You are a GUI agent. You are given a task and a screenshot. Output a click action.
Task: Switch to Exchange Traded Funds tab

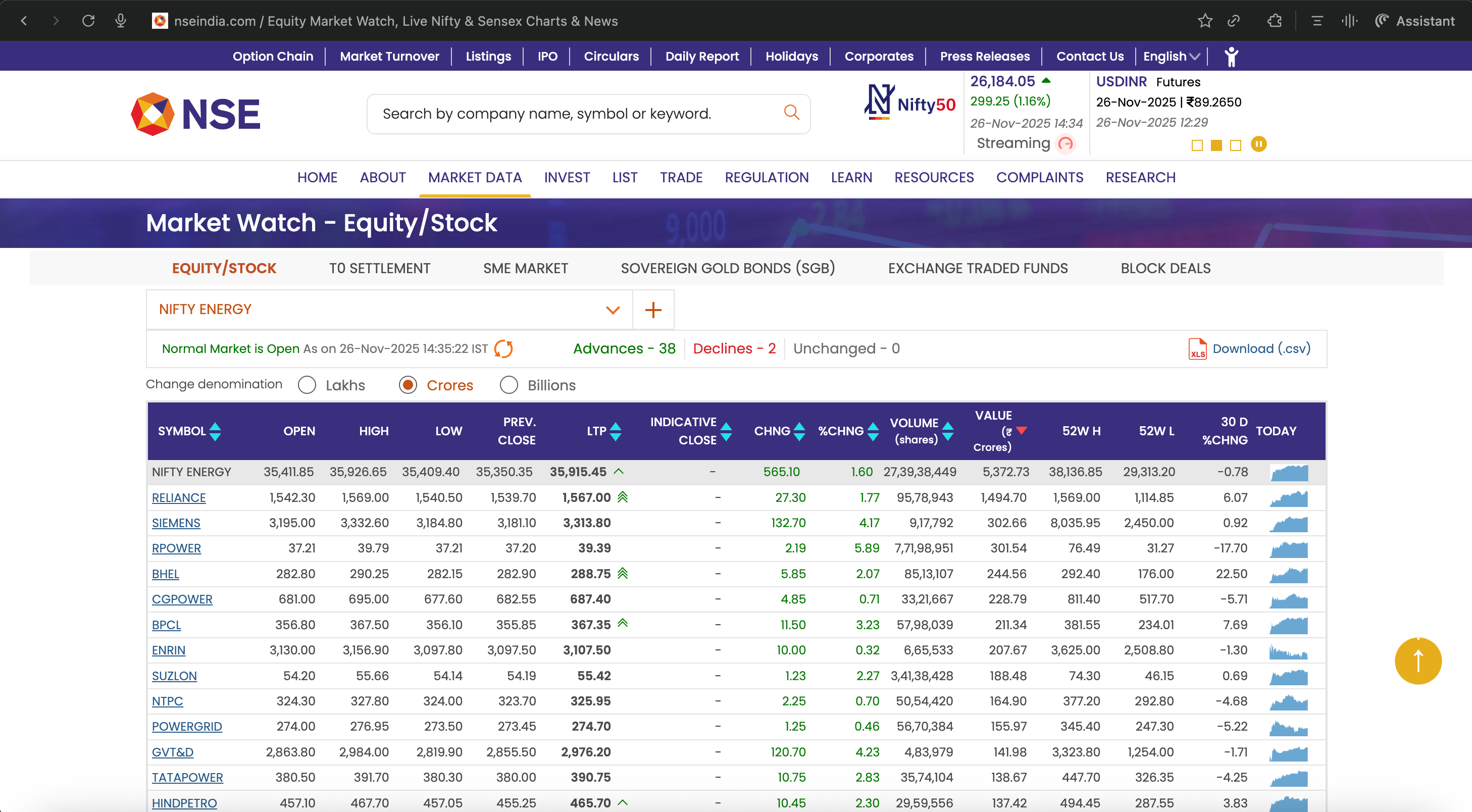click(977, 268)
